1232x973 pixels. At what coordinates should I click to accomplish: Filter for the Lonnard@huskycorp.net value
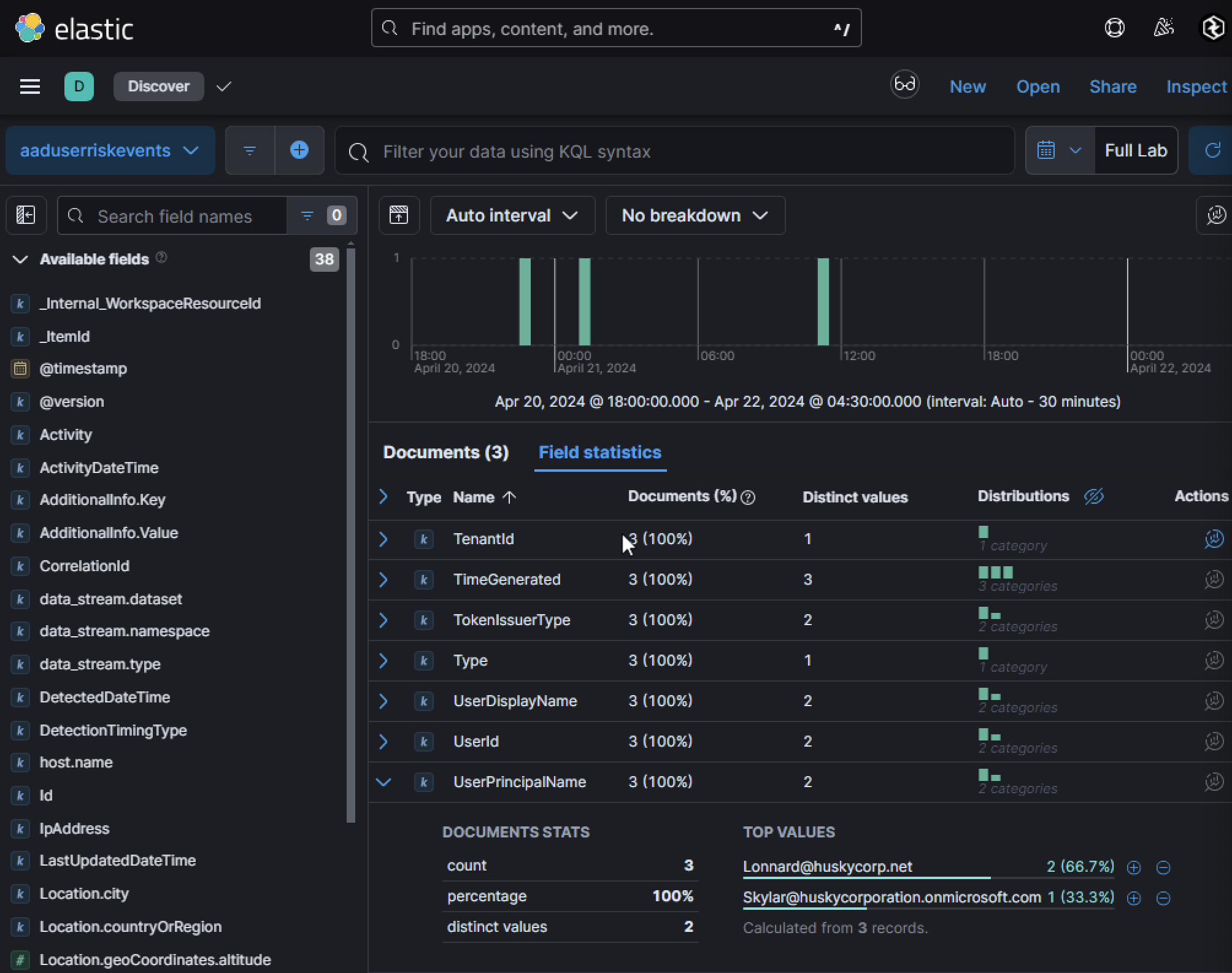pyautogui.click(x=1134, y=867)
